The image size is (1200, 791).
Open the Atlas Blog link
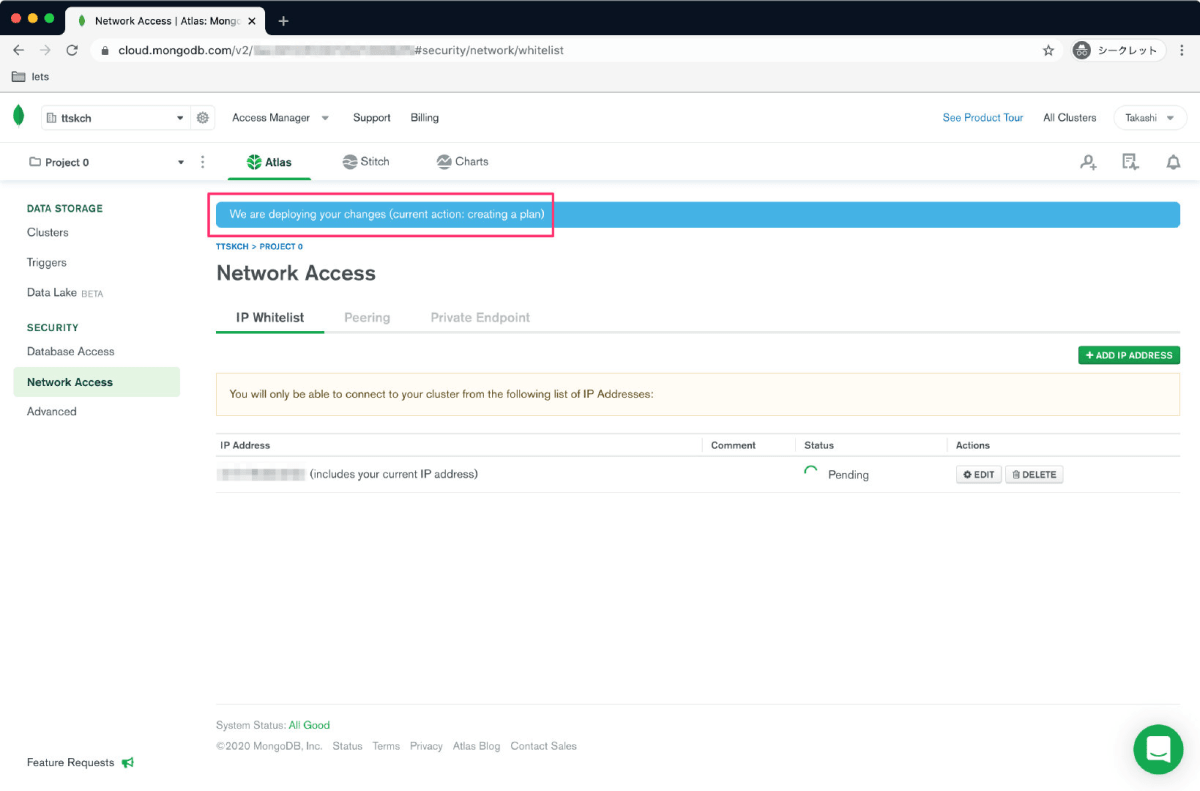coord(476,746)
